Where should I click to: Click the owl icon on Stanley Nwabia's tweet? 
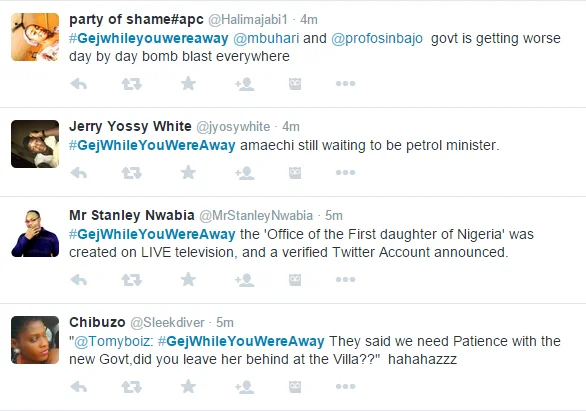pyautogui.click(x=295, y=279)
